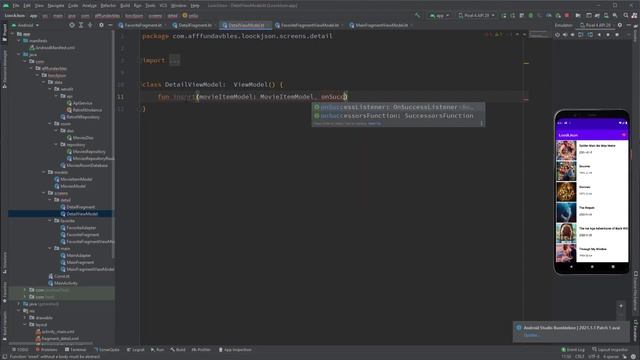Click the Profile app toolbar icon
The width and height of the screenshot is (640, 360).
(549, 16)
